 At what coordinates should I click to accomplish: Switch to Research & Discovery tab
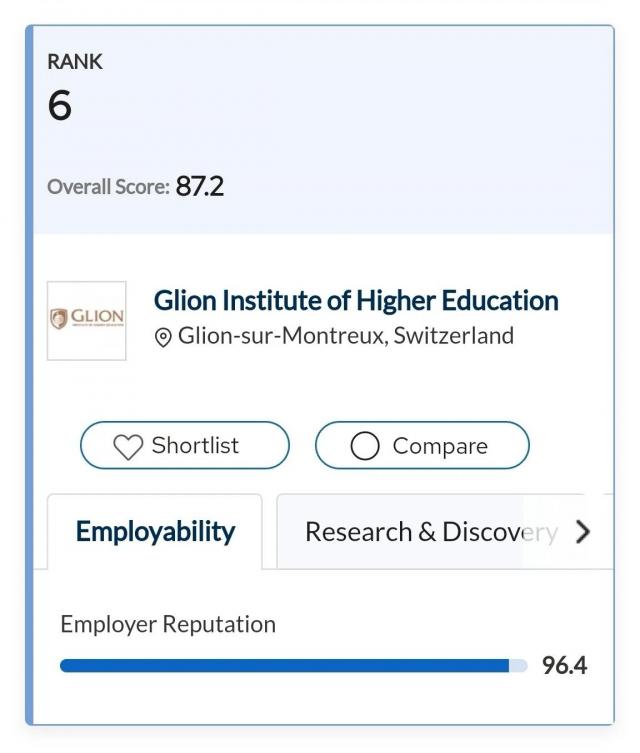(430, 531)
